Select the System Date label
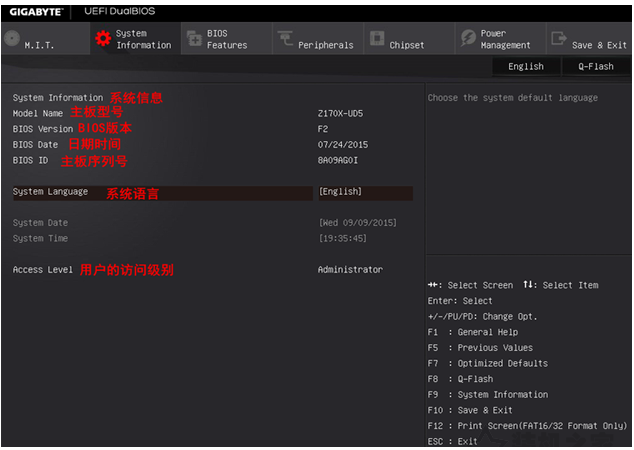 (x=40, y=223)
